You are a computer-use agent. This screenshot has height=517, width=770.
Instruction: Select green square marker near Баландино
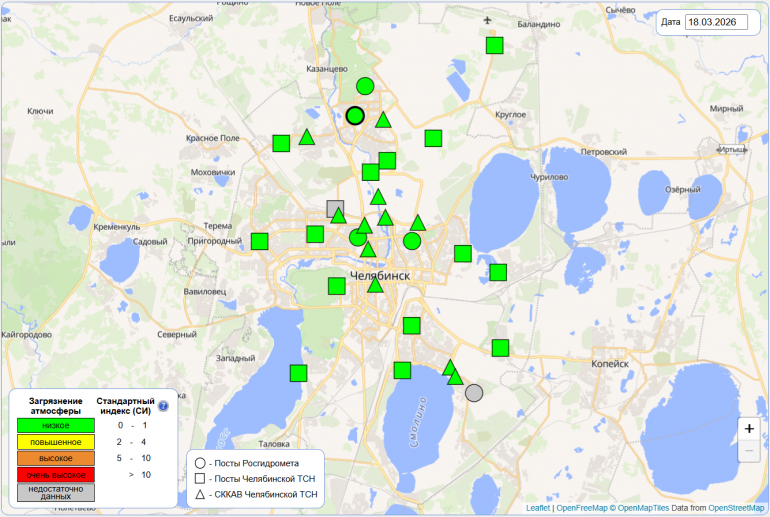pos(494,45)
